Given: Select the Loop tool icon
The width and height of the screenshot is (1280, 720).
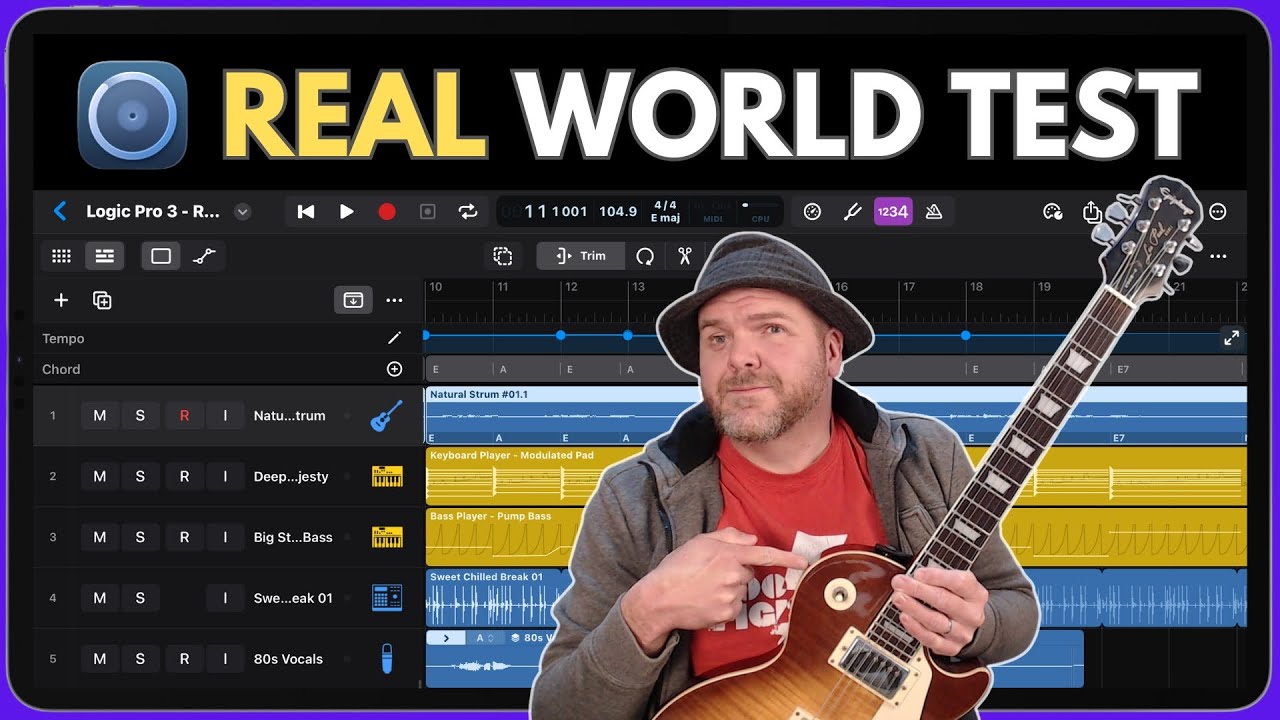Looking at the screenshot, I should pos(645,256).
